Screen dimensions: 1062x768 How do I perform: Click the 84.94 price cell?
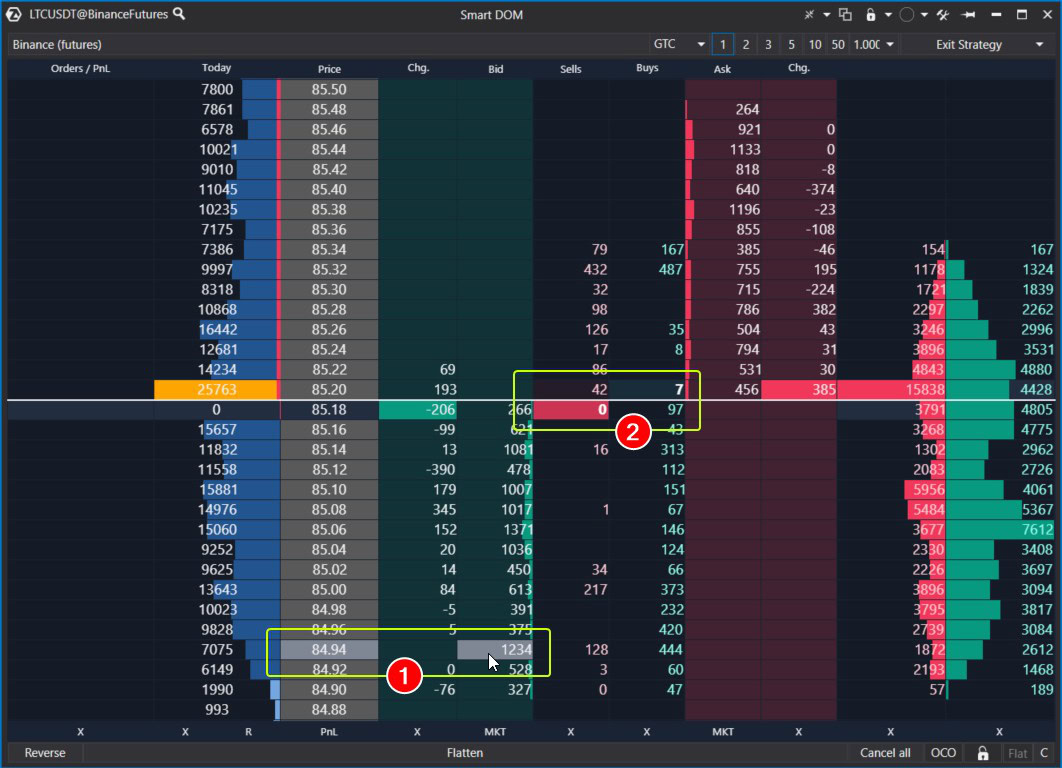(x=329, y=650)
